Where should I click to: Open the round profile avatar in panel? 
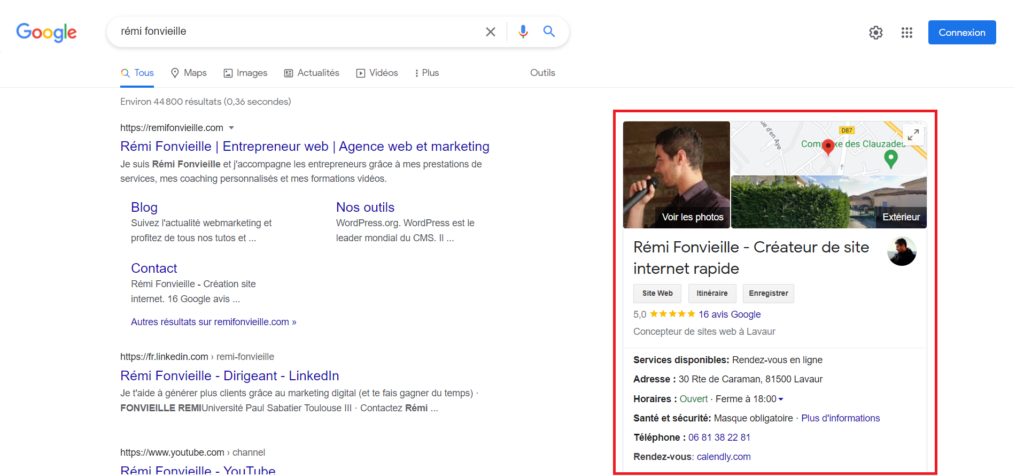(902, 251)
